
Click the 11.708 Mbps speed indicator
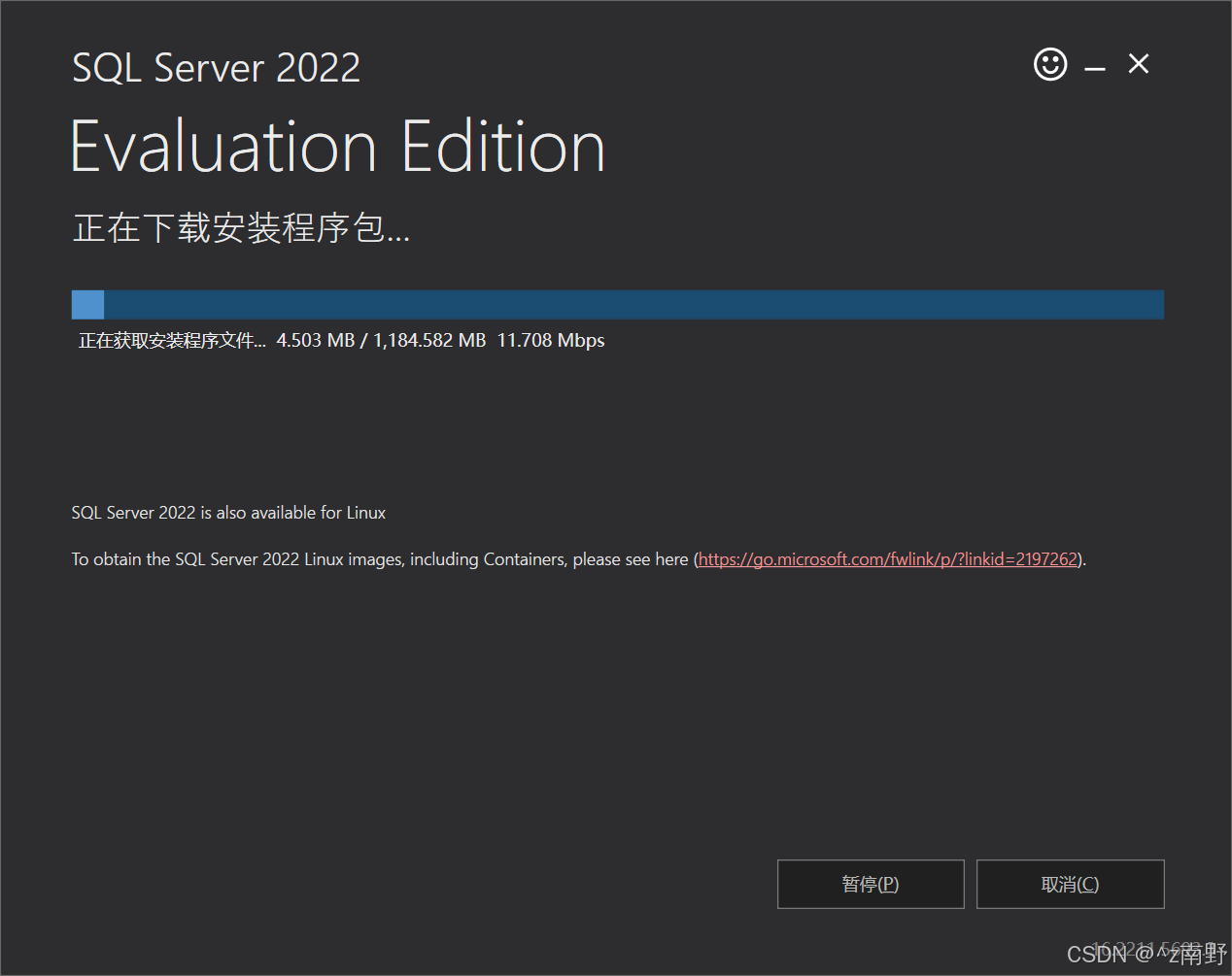point(550,340)
